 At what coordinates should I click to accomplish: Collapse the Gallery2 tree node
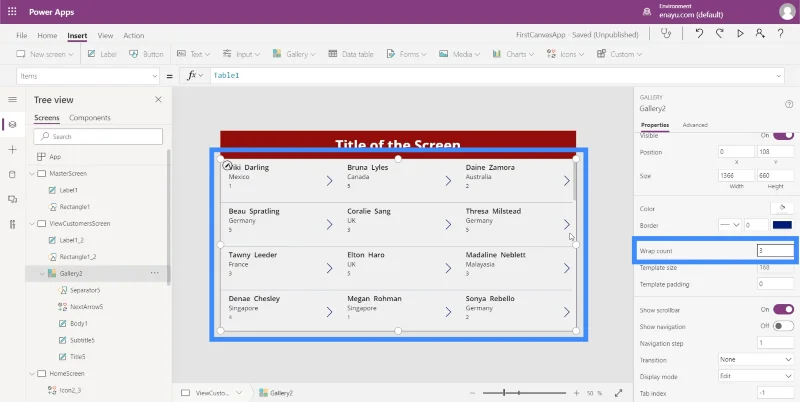42,273
